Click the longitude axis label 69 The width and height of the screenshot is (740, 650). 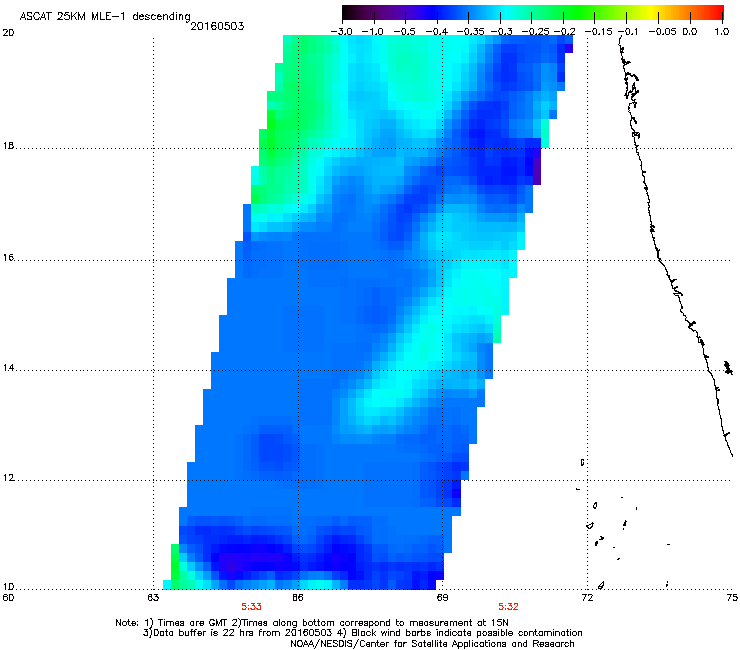click(442, 598)
